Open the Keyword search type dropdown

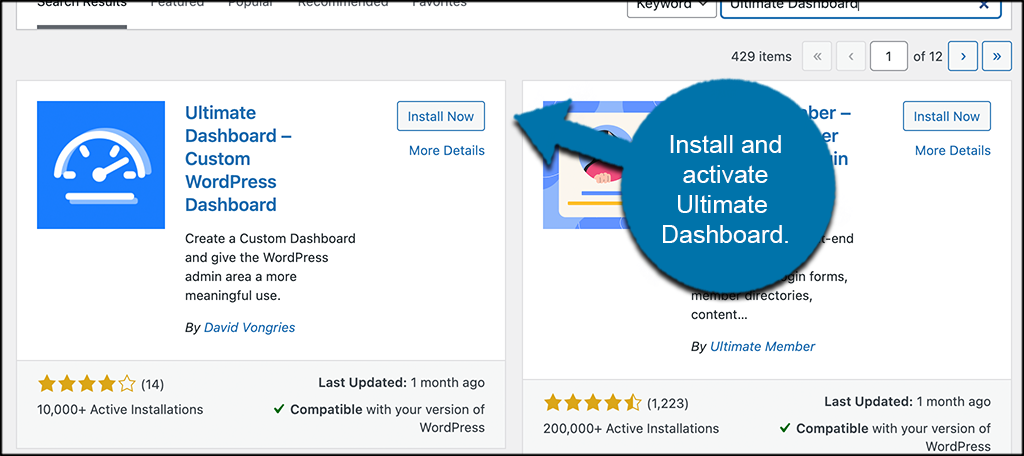click(671, 6)
